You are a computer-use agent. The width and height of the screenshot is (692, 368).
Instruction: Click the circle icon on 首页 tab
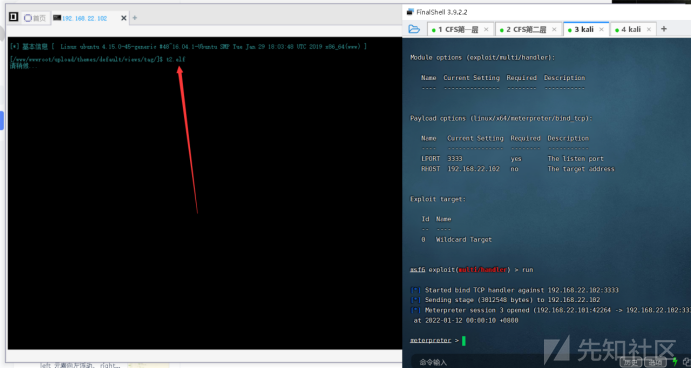tap(28, 18)
